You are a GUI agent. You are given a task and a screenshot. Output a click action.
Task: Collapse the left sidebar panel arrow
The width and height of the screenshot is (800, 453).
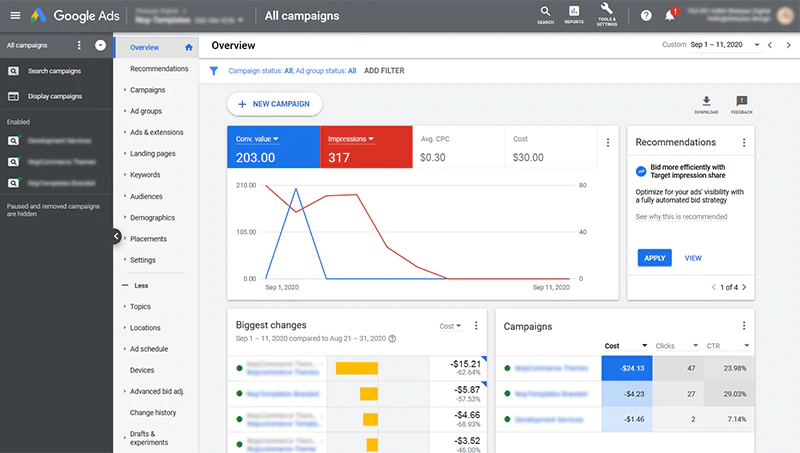[x=116, y=236]
